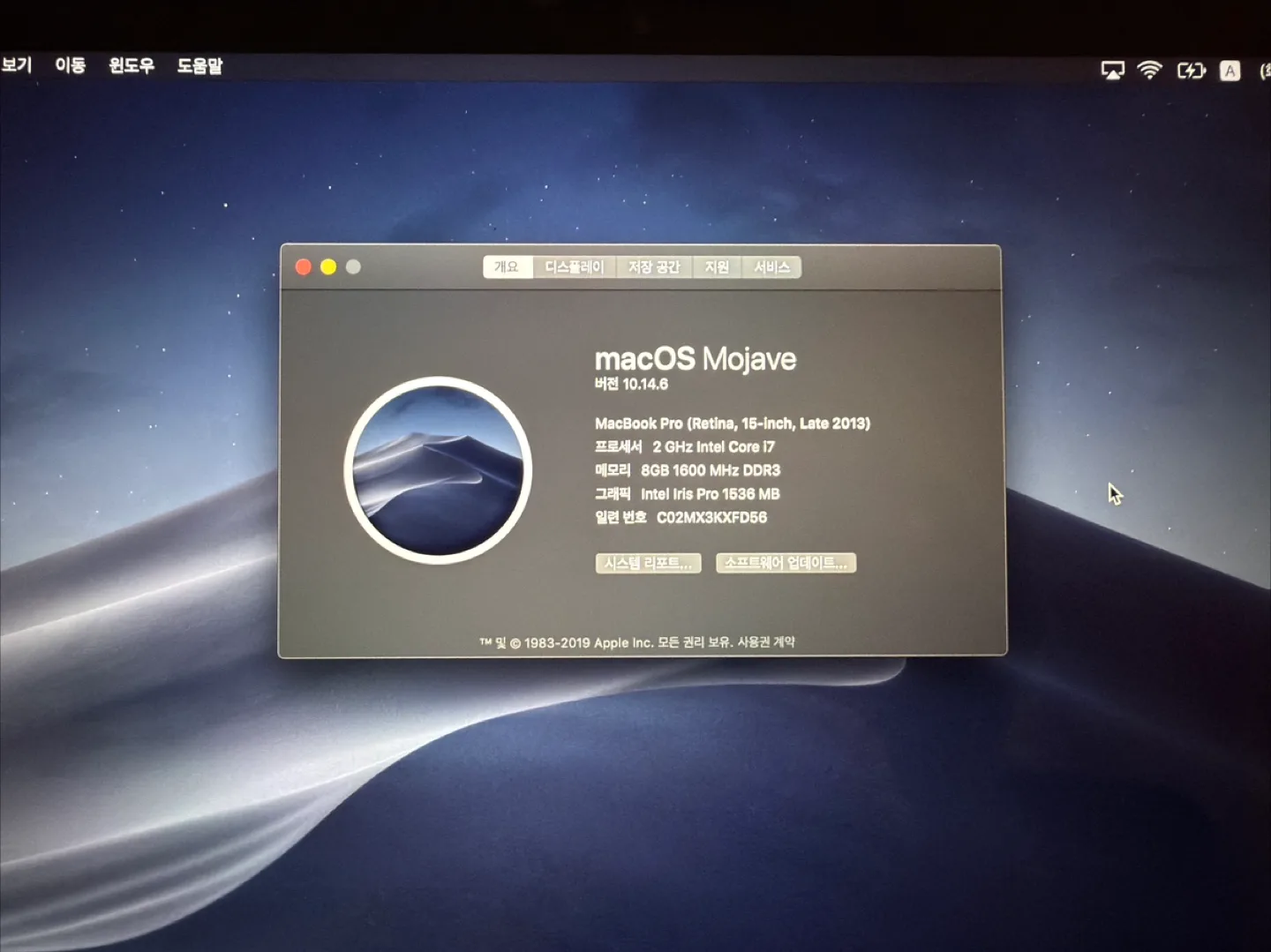
Task: Select the 개요 tab
Action: (507, 267)
